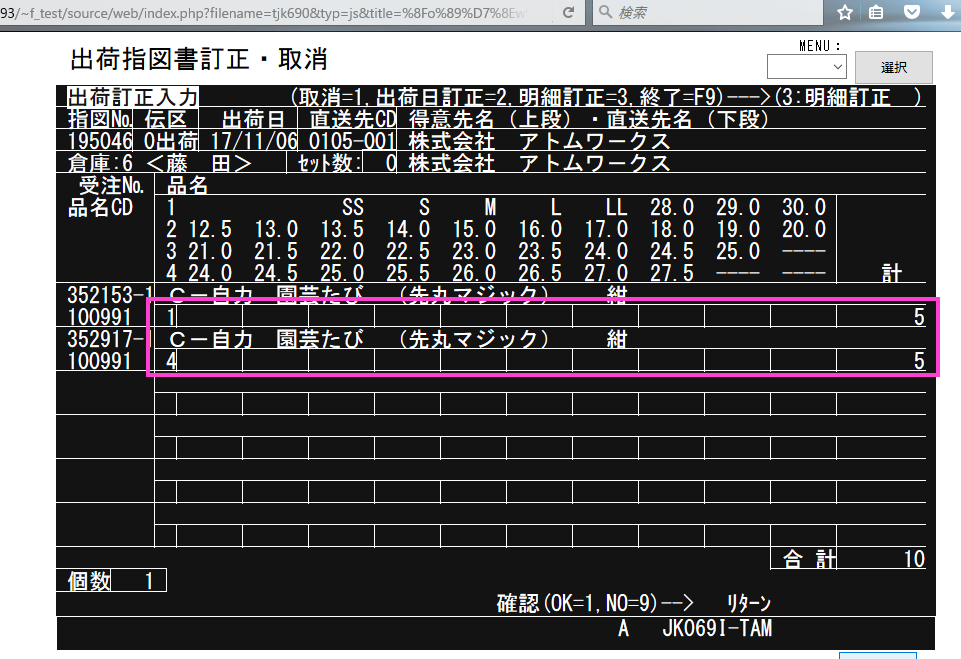Open the MENU dropdown

[x=806, y=66]
